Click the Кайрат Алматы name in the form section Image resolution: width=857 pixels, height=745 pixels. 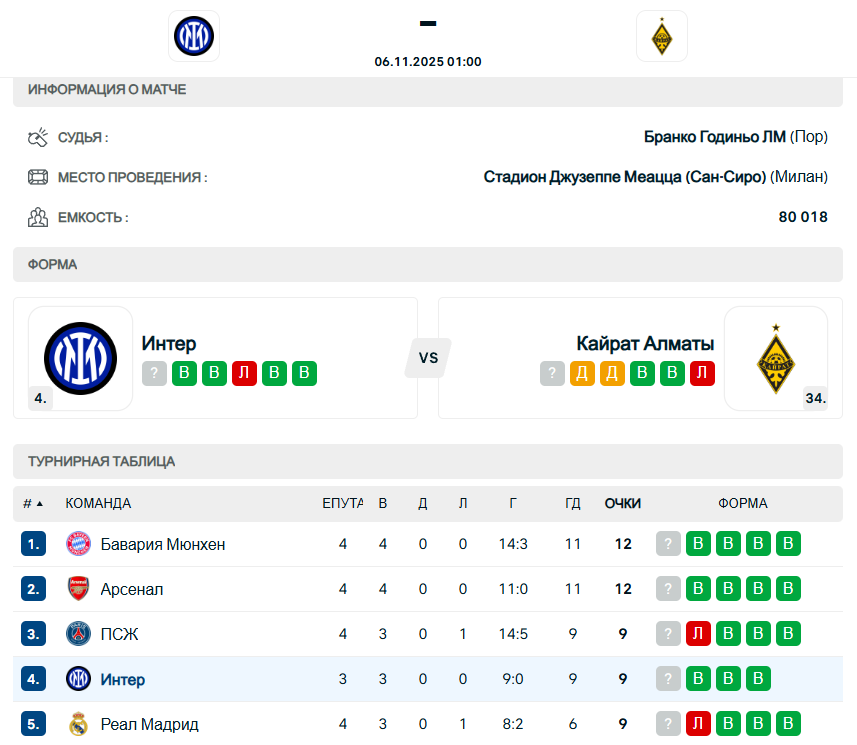(645, 344)
